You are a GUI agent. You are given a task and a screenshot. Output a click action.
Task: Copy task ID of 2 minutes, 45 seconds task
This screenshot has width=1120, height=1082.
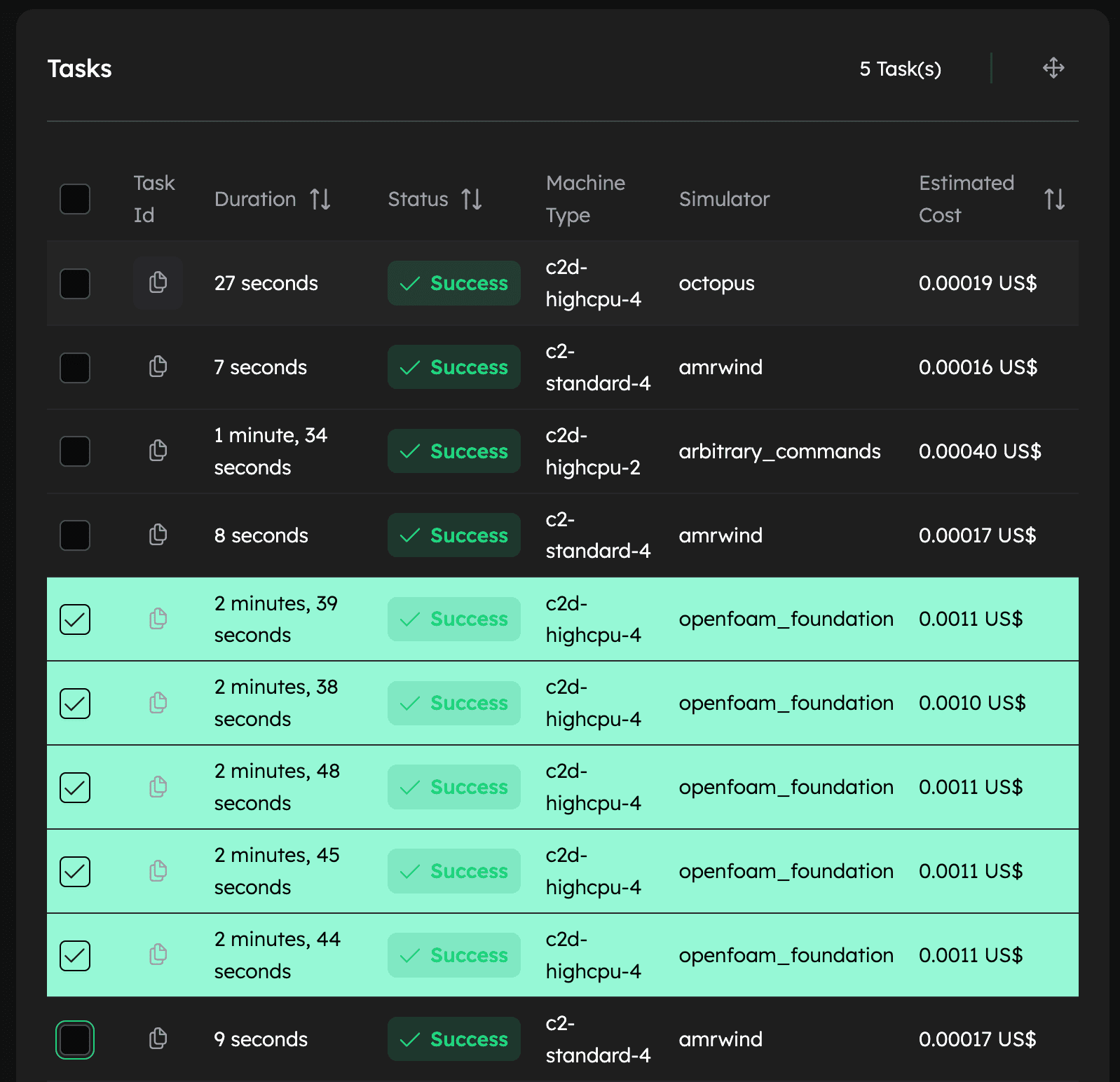click(x=158, y=871)
